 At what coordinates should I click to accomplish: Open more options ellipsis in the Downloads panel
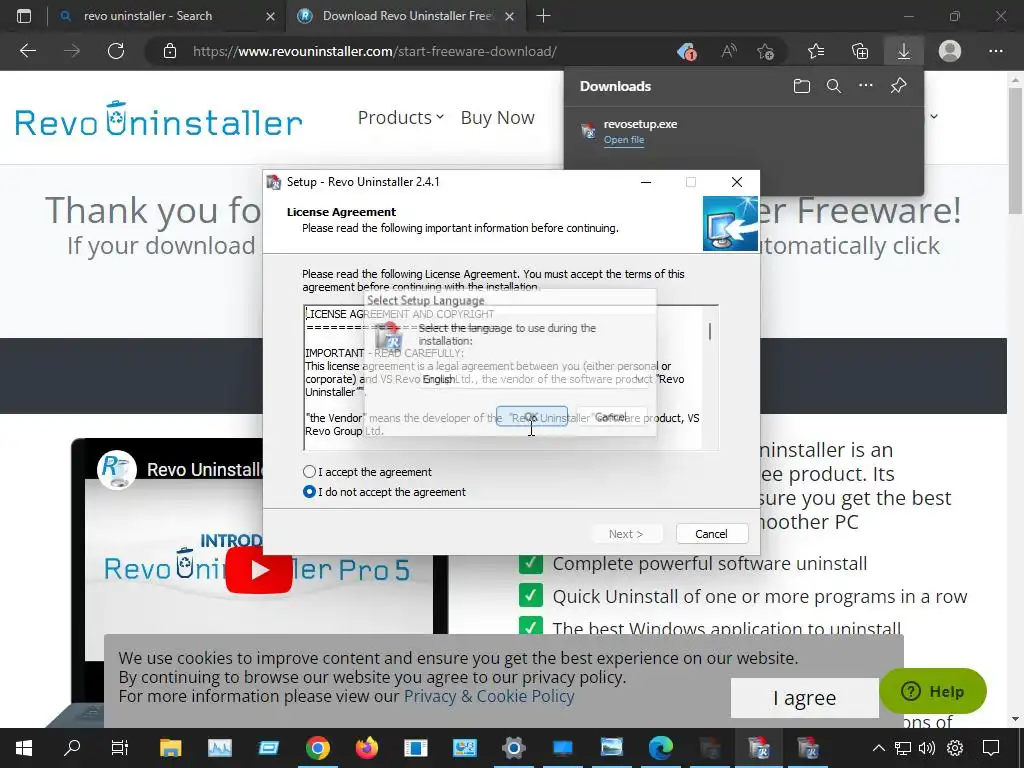(x=866, y=86)
